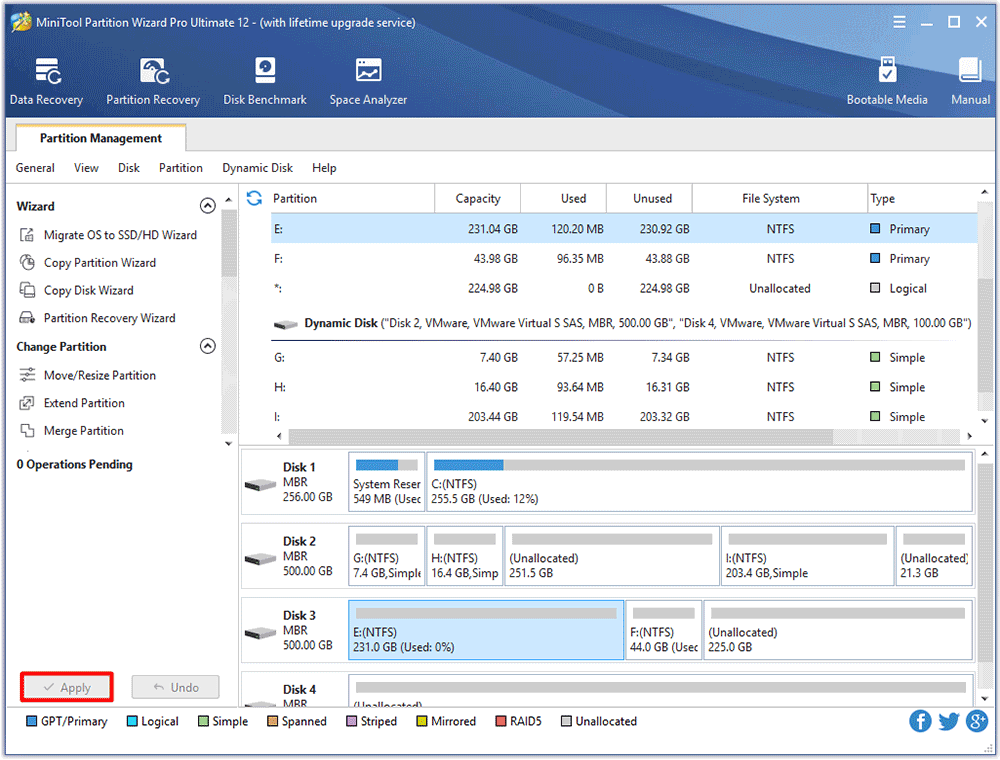Select I:(NTFS) block on Disk 2
Image resolution: width=1000 pixels, height=760 pixels.
(807, 555)
